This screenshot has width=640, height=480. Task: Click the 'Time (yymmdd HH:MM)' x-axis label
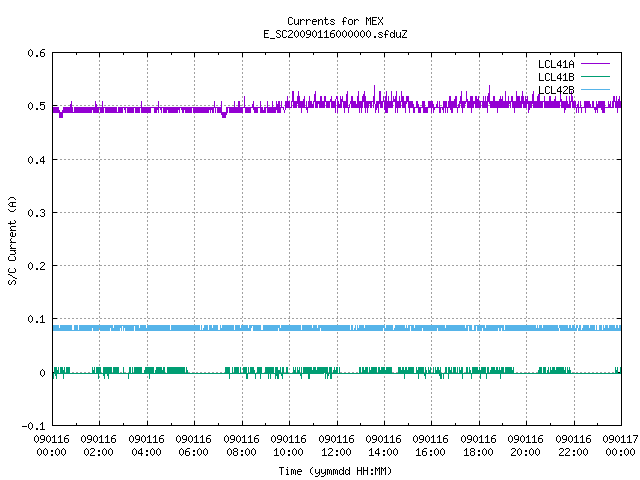click(335, 471)
